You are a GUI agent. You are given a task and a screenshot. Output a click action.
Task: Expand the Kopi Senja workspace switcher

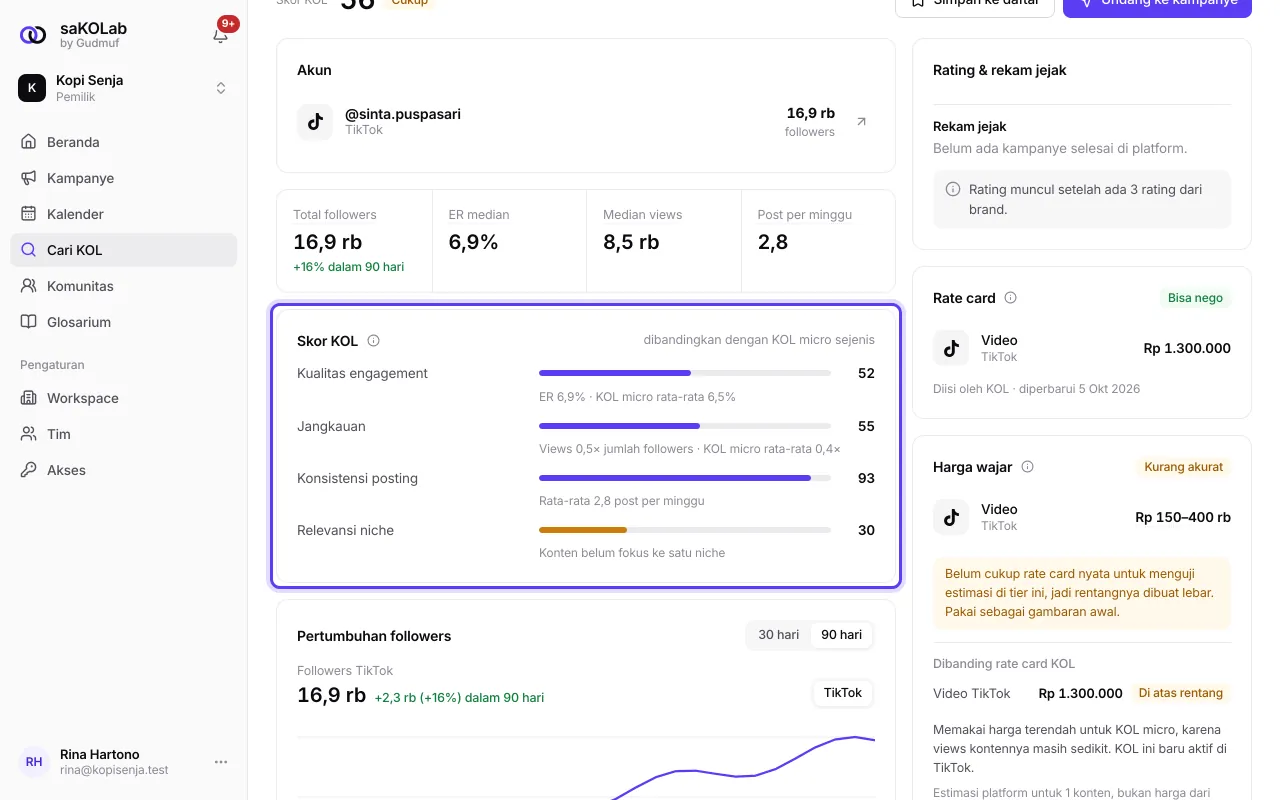pos(124,88)
